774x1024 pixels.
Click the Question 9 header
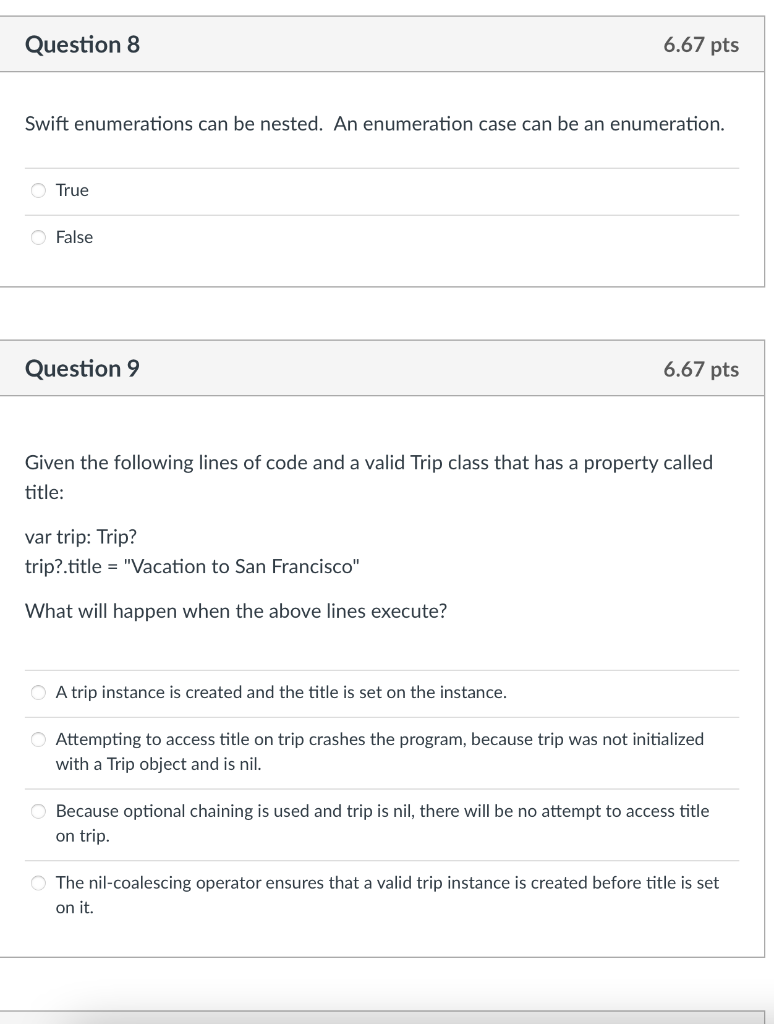coord(83,368)
